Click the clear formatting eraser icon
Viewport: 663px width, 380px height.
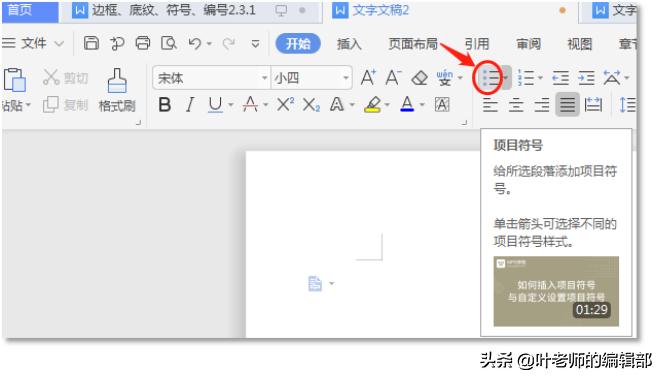coord(419,78)
